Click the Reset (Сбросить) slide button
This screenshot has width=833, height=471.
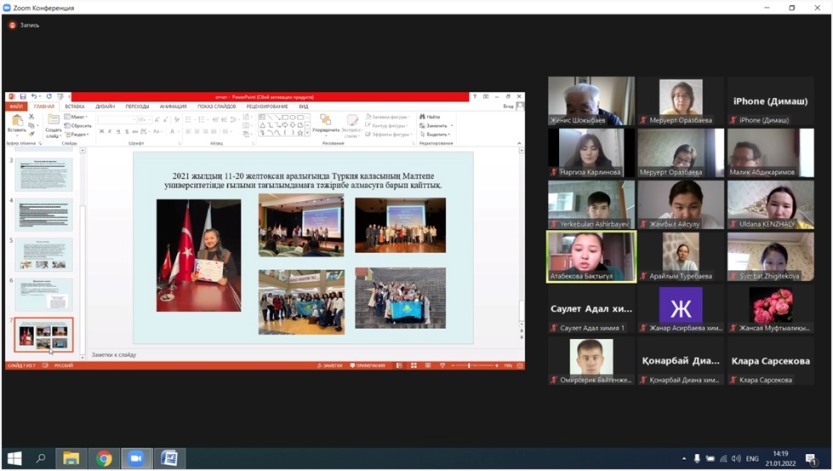tap(79, 126)
